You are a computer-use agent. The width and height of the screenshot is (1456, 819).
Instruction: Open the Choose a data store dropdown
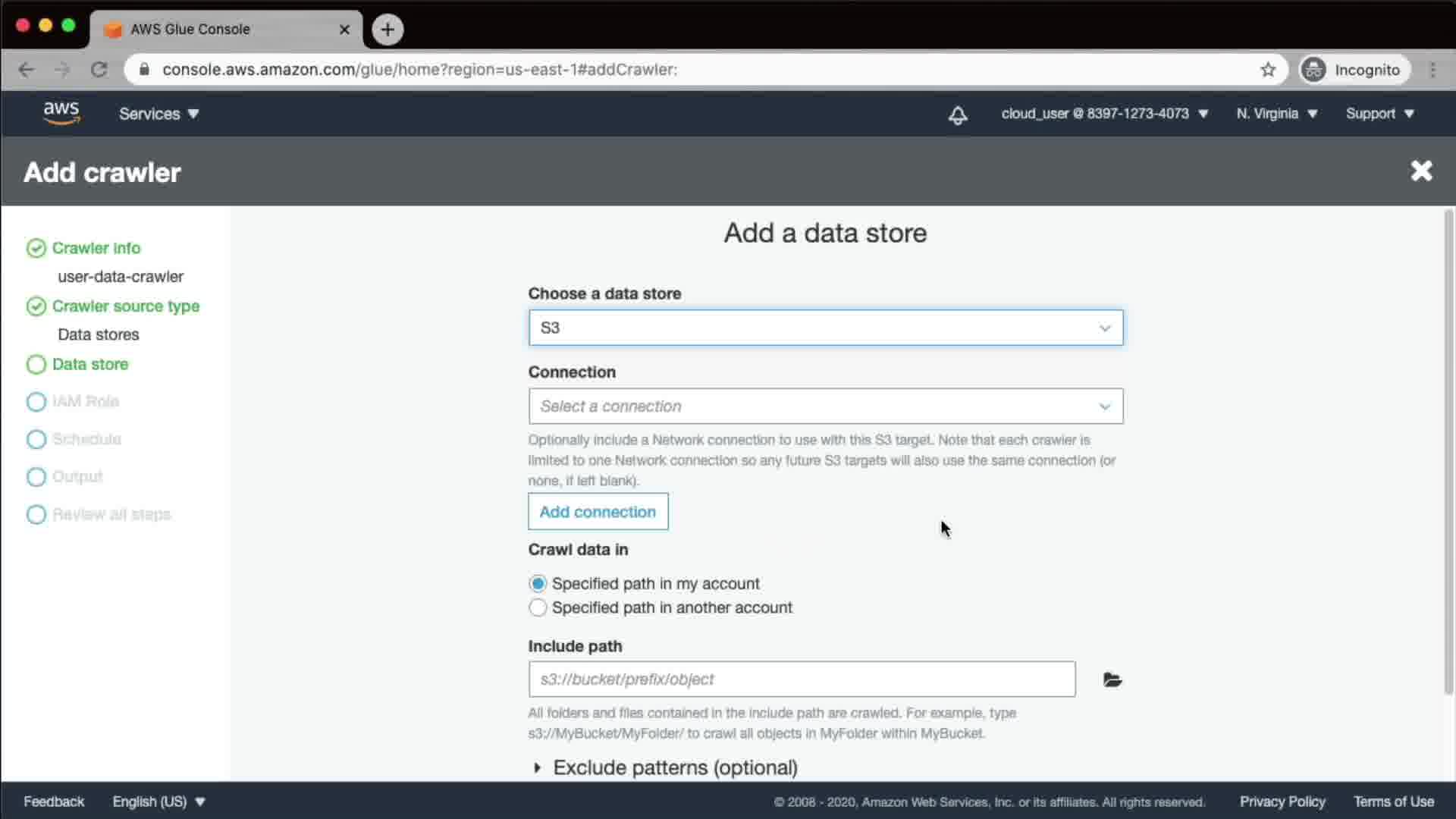[825, 328]
